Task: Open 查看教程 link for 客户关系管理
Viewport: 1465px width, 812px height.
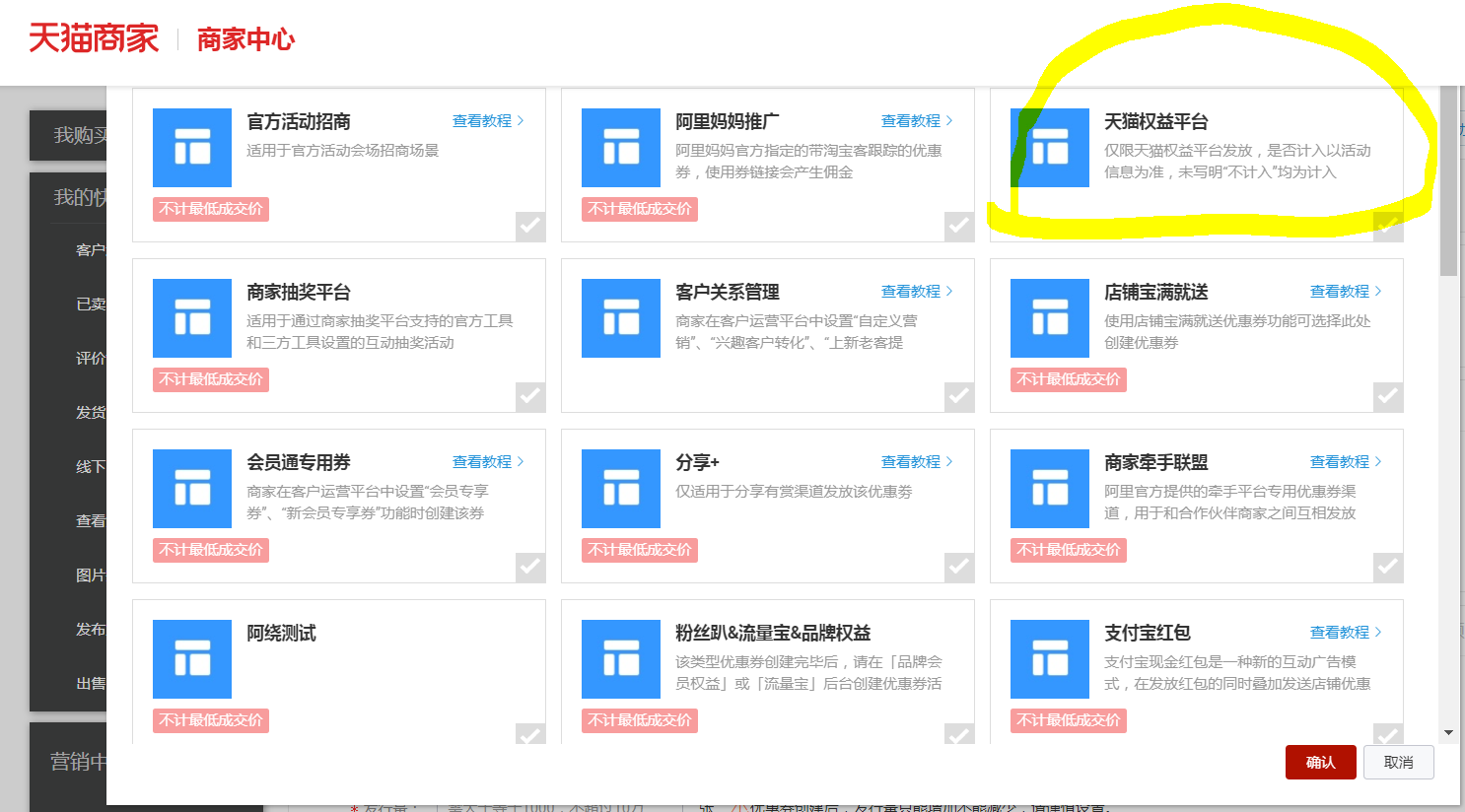Action: tap(917, 292)
